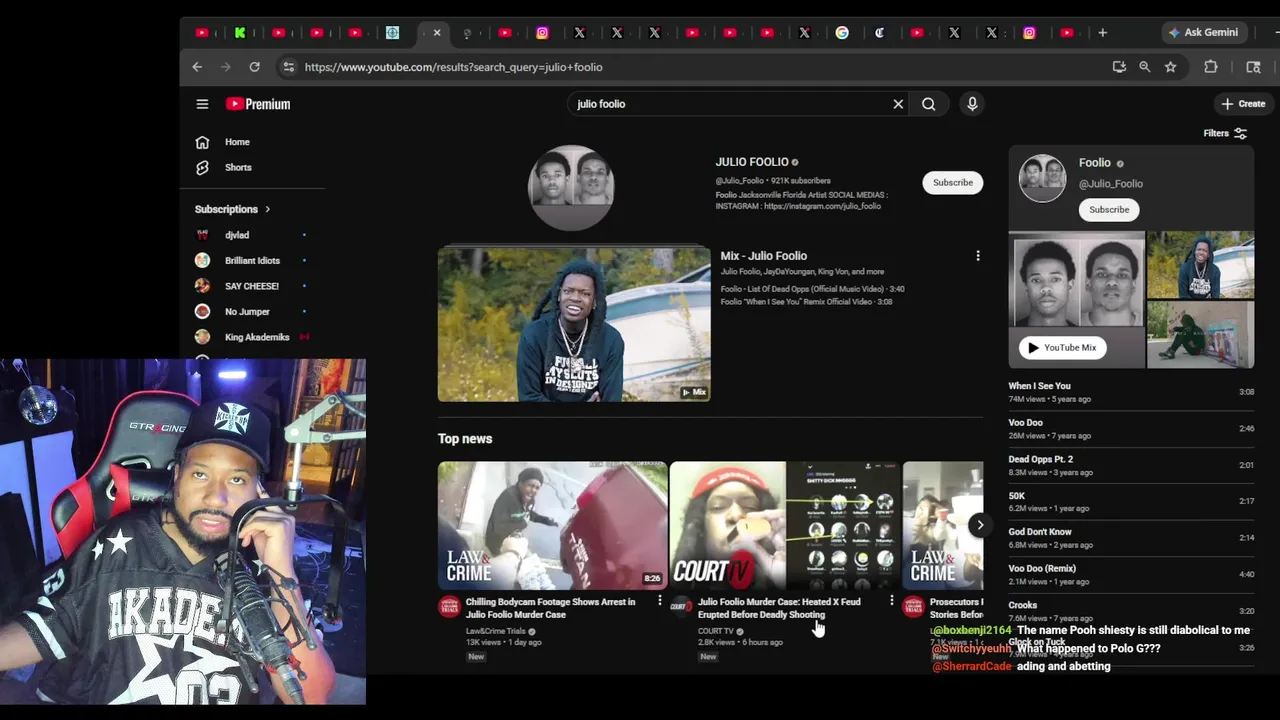Reload the YouTube results page

point(254,67)
